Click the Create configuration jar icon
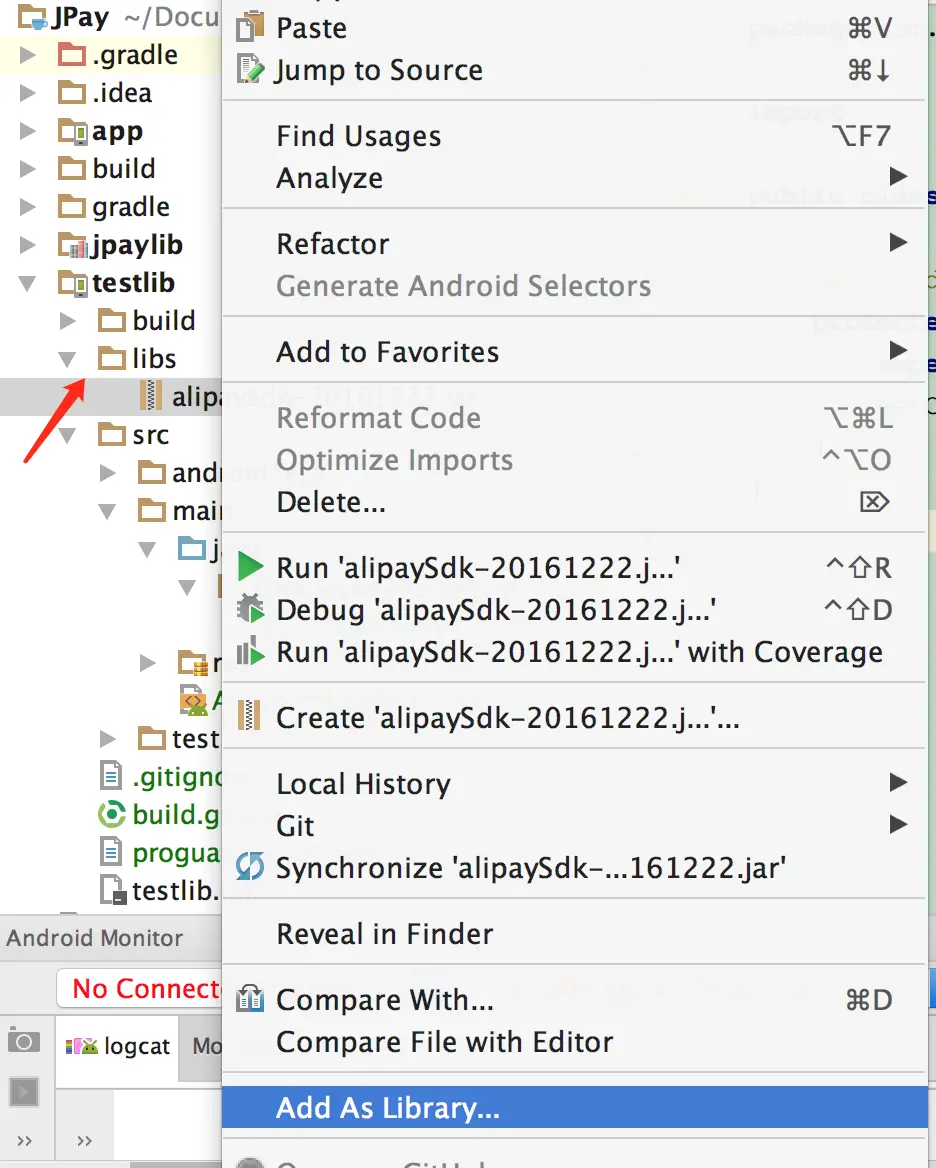Screen dimensions: 936x1168 [249, 716]
